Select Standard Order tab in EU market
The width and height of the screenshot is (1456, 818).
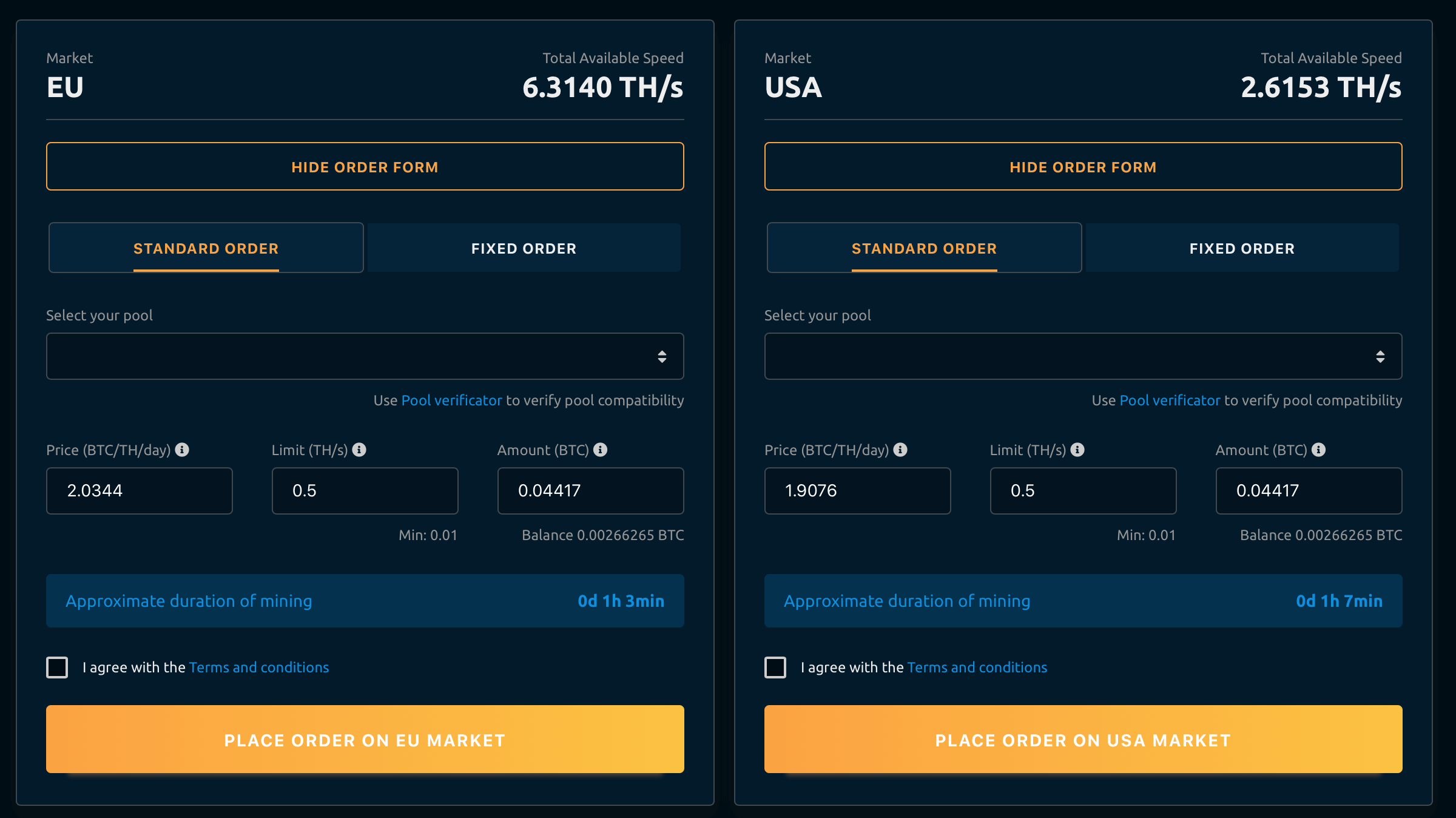pos(206,248)
